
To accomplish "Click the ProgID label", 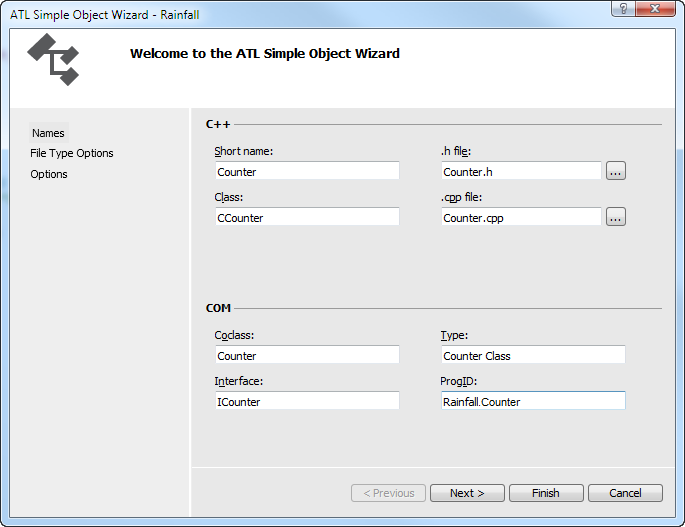I will point(458,381).
